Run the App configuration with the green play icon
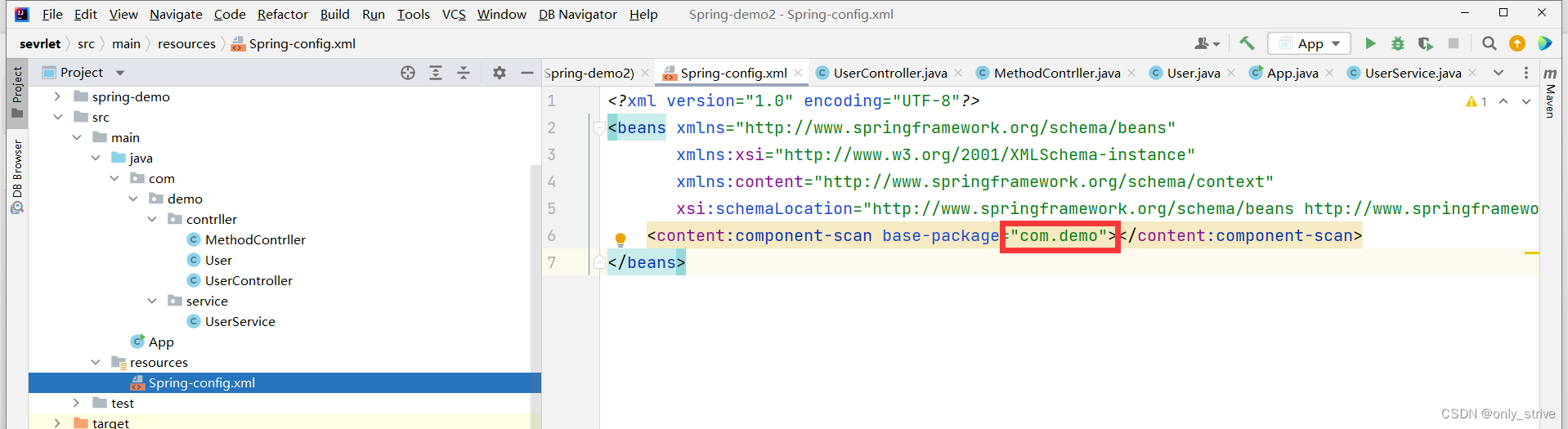The width and height of the screenshot is (1568, 429). point(1371,43)
